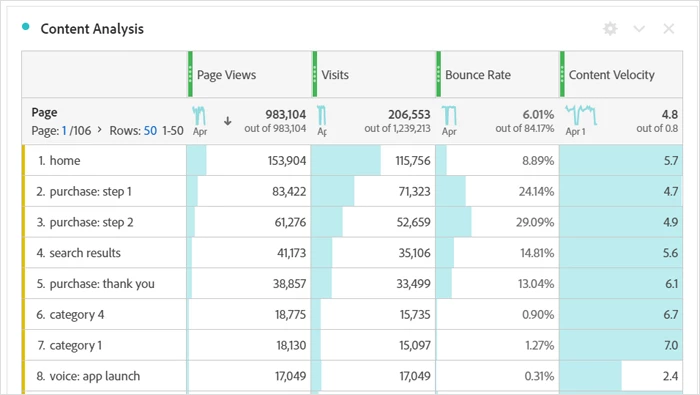Open the Content Analysis panel settings gear
This screenshot has width=700, height=395.
point(610,29)
